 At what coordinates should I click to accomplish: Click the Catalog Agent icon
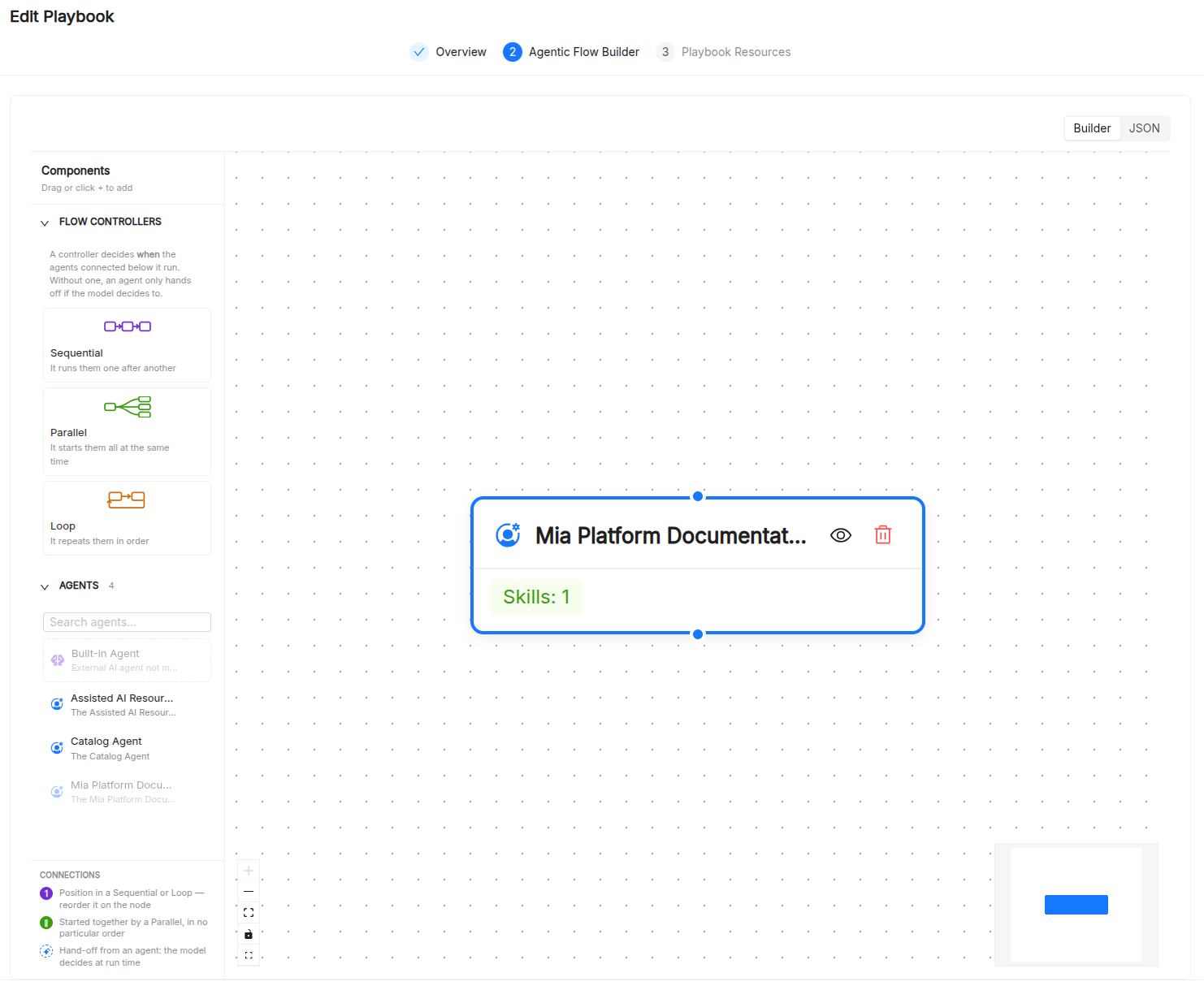tap(57, 748)
